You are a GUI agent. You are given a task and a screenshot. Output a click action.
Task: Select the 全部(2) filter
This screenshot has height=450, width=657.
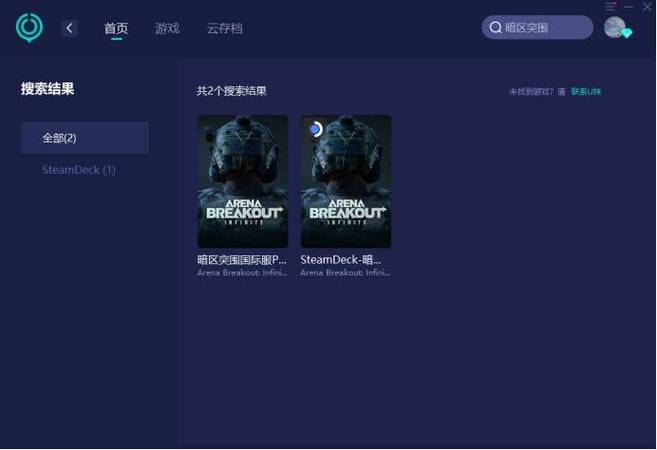click(85, 138)
